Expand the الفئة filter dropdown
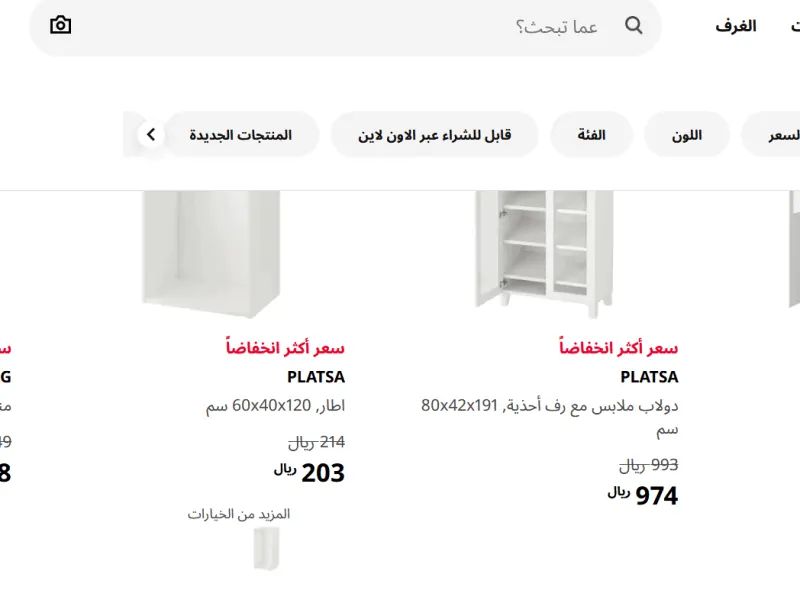 point(591,135)
